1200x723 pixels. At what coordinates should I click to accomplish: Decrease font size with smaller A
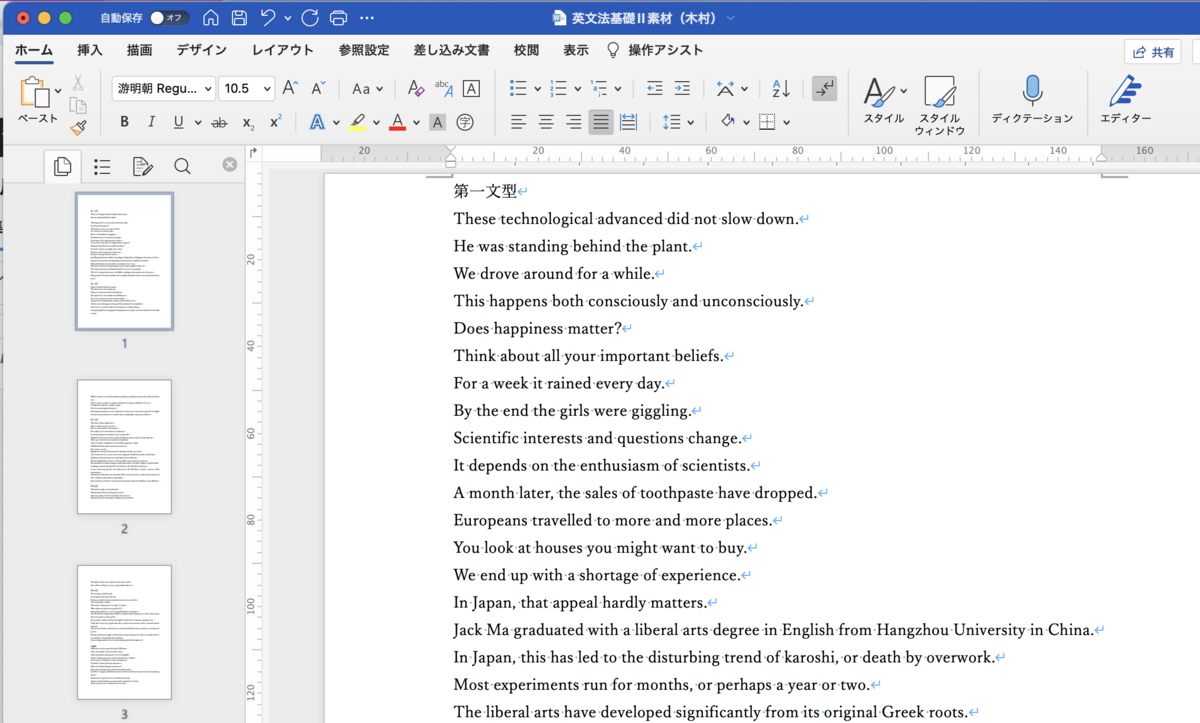(318, 89)
